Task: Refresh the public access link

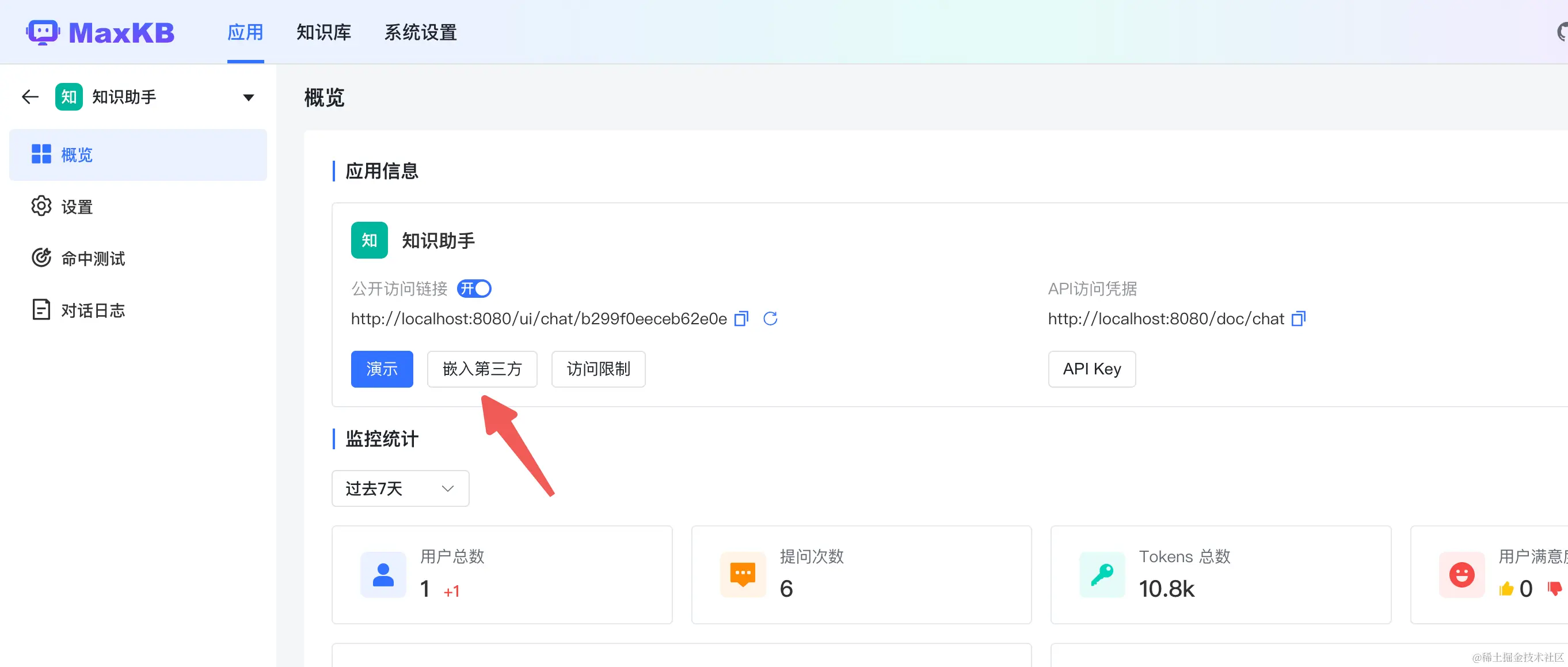Action: (770, 319)
